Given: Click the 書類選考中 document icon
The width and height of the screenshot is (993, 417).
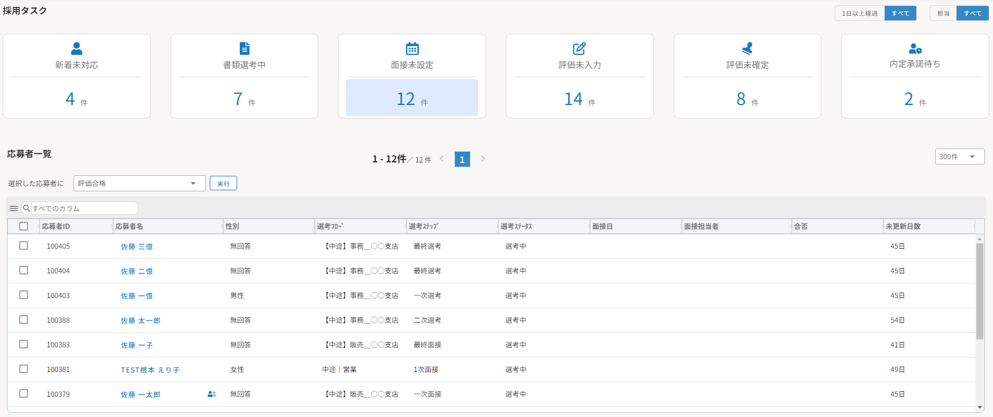Looking at the screenshot, I should click(245, 48).
